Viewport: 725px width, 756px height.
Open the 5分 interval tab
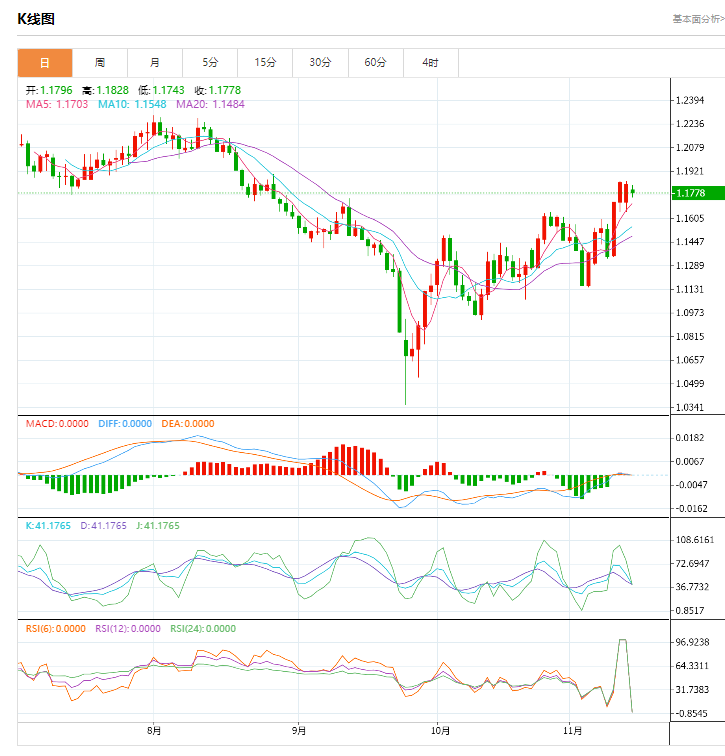point(210,63)
